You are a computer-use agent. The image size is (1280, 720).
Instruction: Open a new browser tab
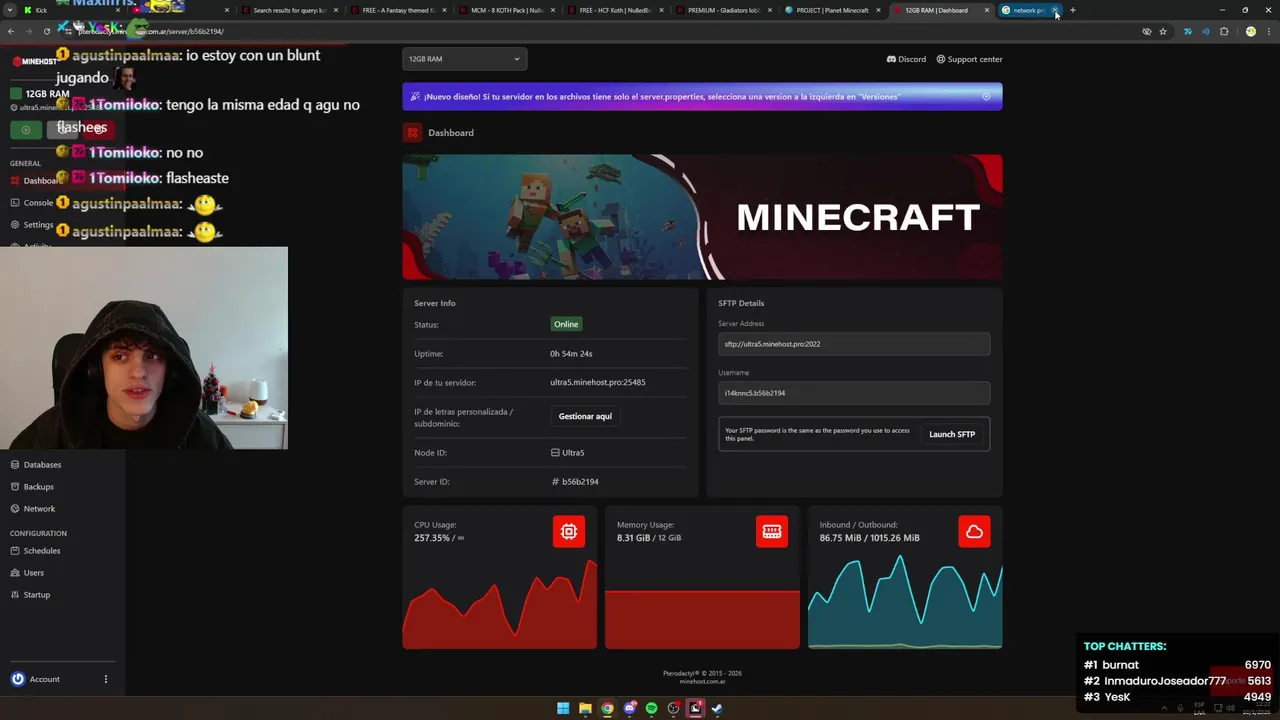pos(1072,10)
